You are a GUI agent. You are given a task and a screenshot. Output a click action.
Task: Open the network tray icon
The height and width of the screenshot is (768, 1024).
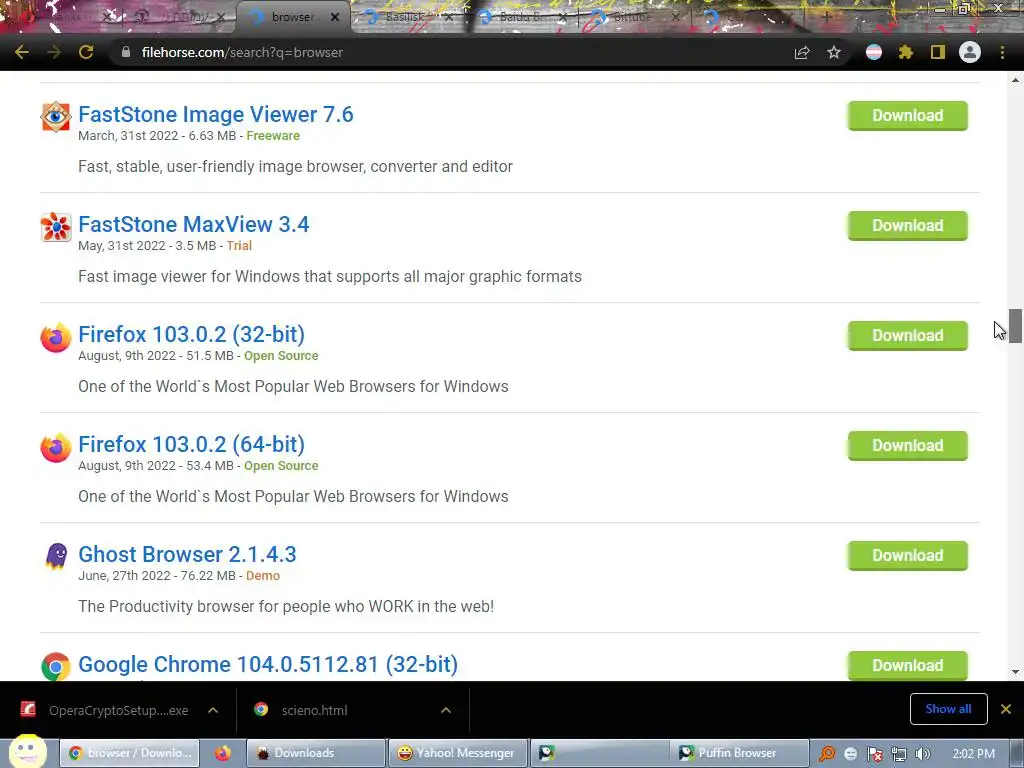click(899, 754)
